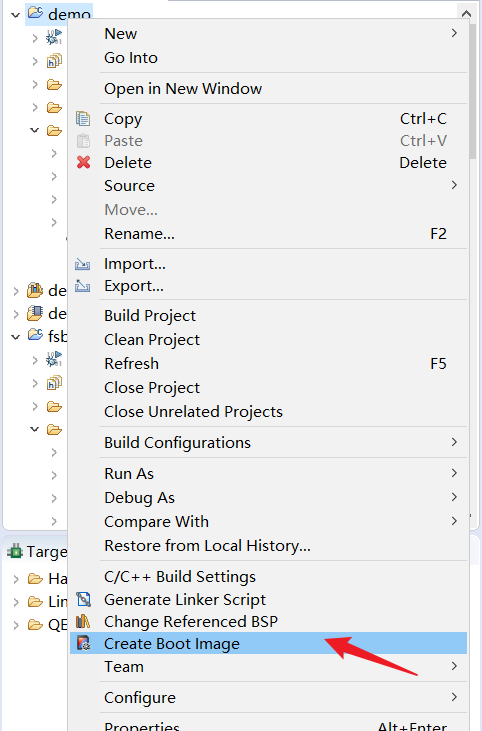This screenshot has height=731, width=482.
Task: Collapse the fsbl project tree node
Action: point(15,336)
